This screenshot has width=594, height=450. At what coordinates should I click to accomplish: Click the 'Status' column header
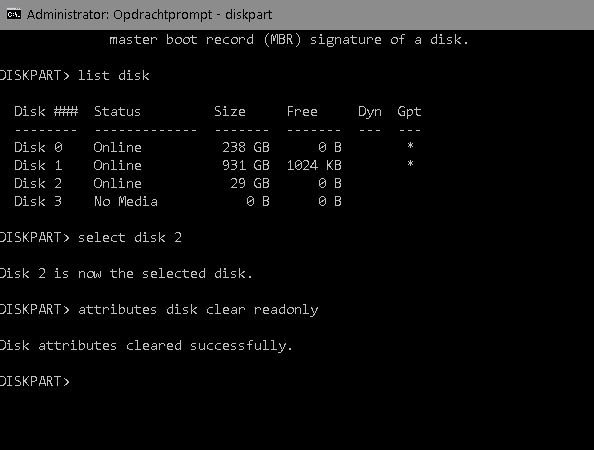[117, 111]
